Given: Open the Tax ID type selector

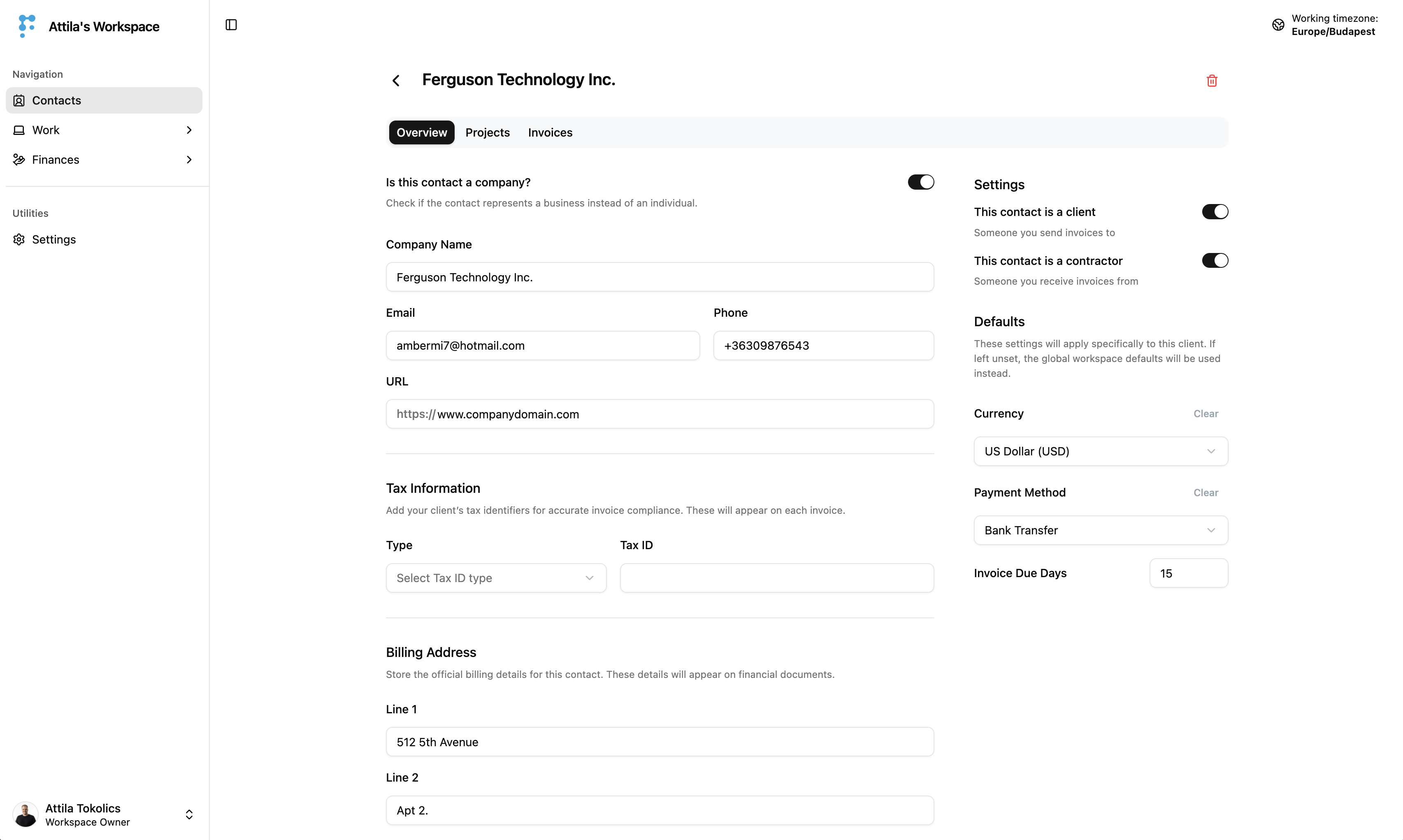Looking at the screenshot, I should coord(495,578).
